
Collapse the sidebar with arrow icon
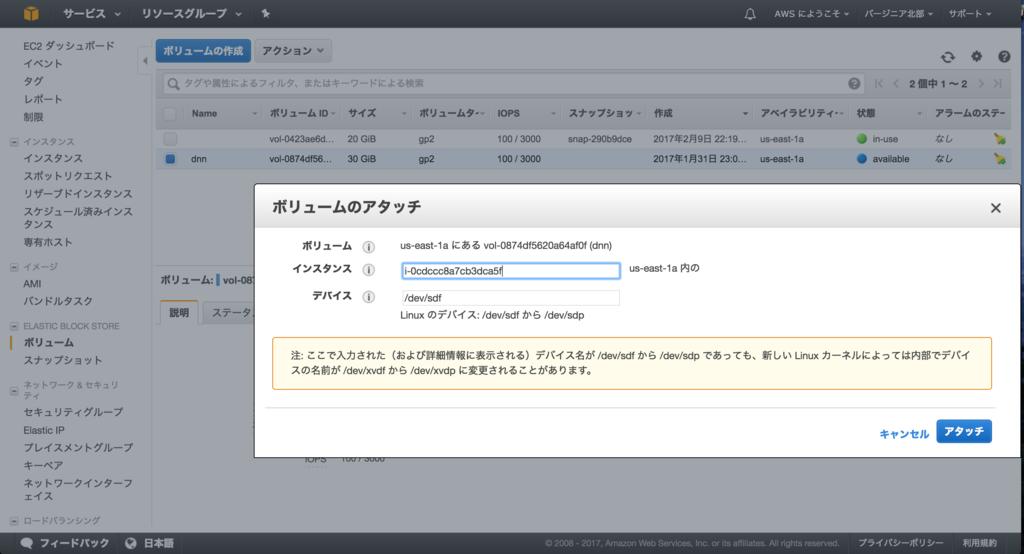[145, 61]
